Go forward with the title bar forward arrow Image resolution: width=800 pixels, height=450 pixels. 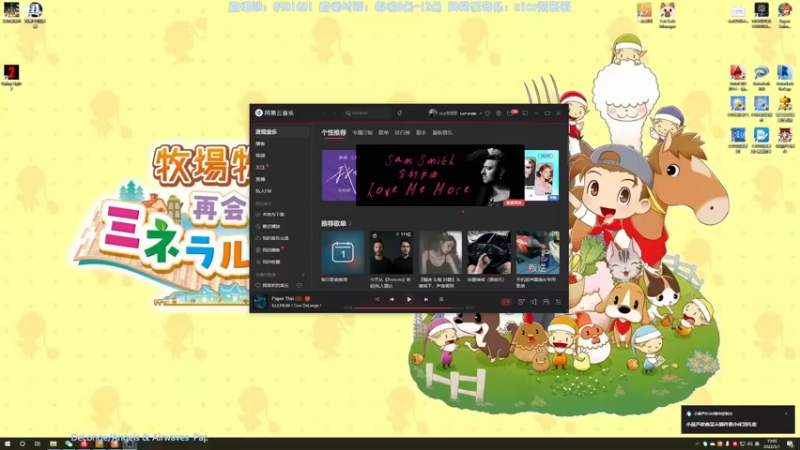[335, 113]
